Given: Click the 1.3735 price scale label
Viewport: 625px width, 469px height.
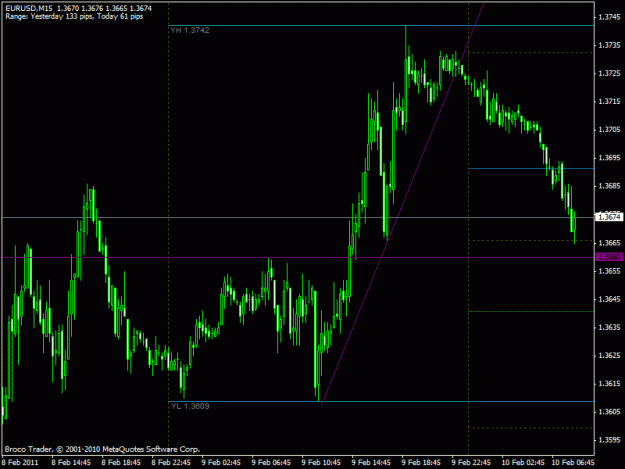Looking at the screenshot, I should pos(609,45).
